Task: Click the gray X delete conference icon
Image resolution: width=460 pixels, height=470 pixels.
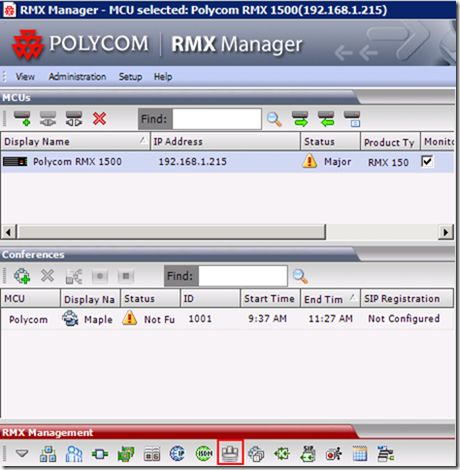Action: click(x=48, y=276)
